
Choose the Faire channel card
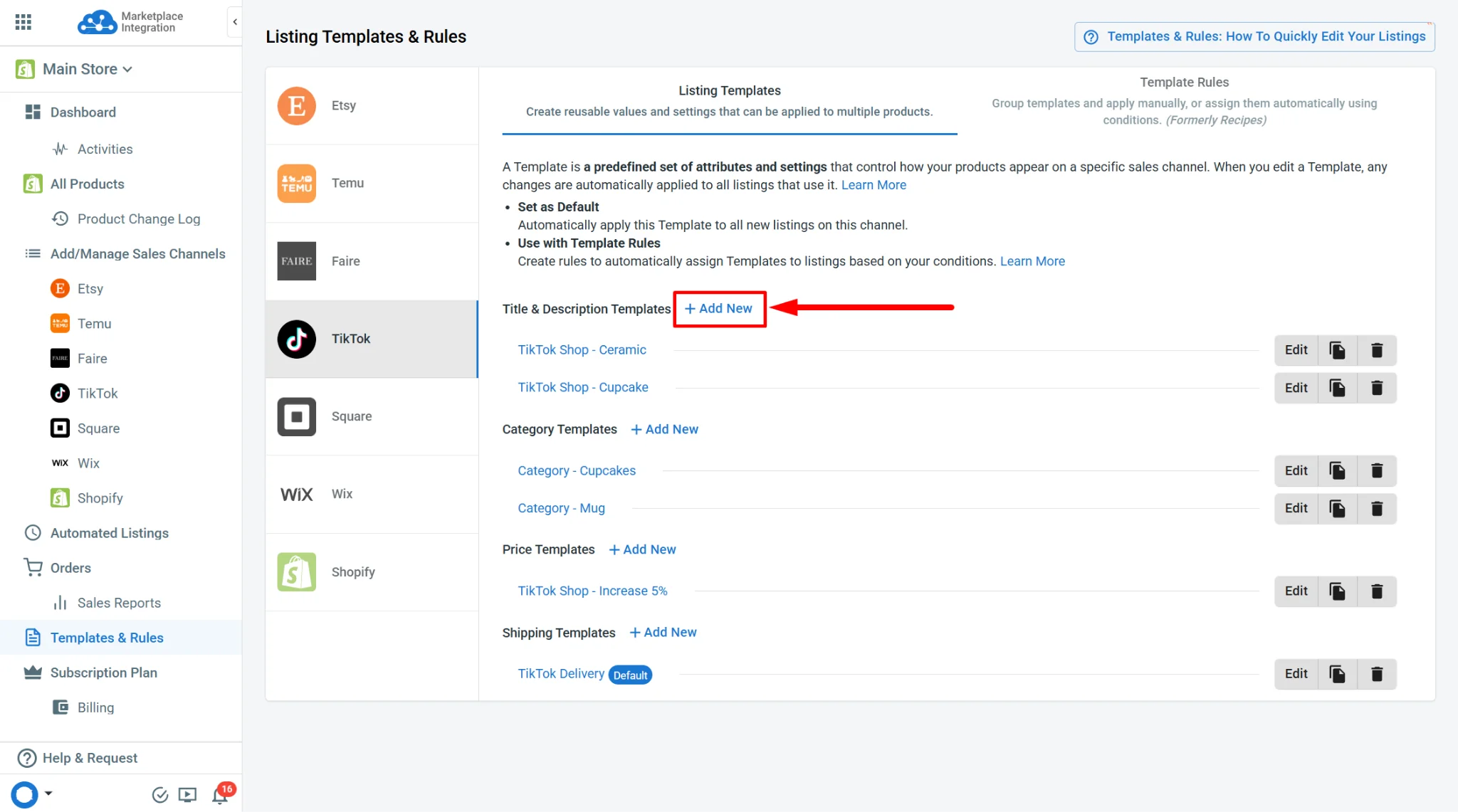372,261
